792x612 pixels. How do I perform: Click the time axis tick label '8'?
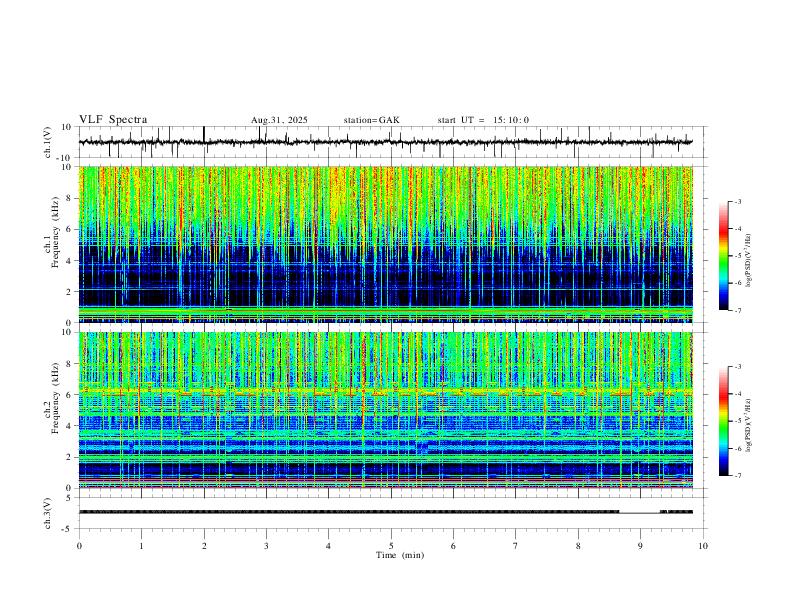tap(578, 546)
